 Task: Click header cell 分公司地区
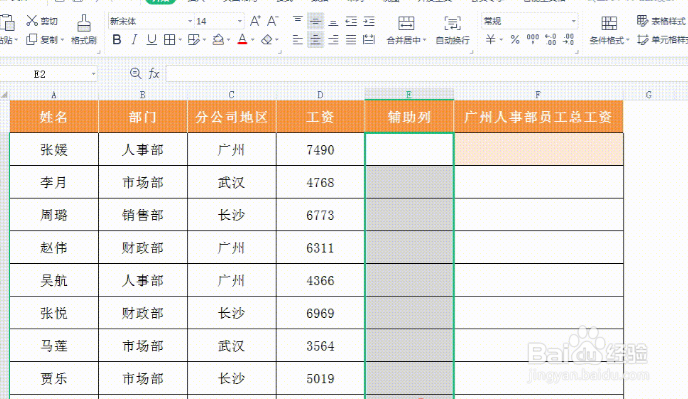click(x=232, y=117)
